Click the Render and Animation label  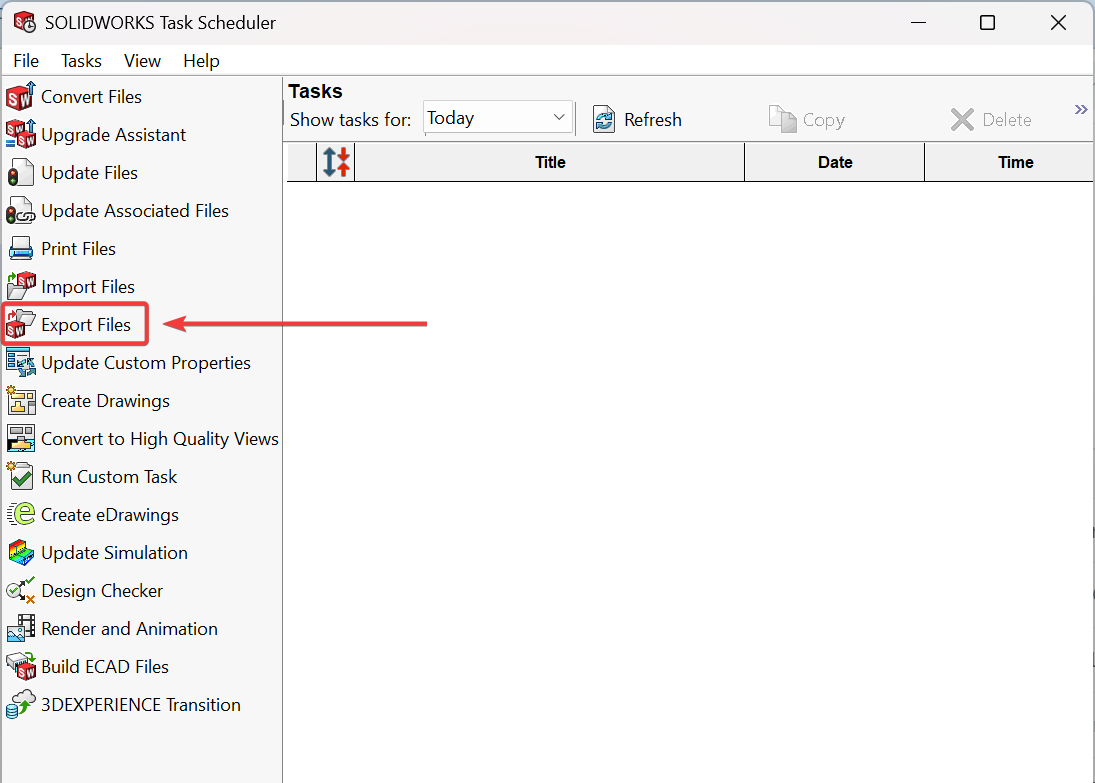[x=129, y=629]
